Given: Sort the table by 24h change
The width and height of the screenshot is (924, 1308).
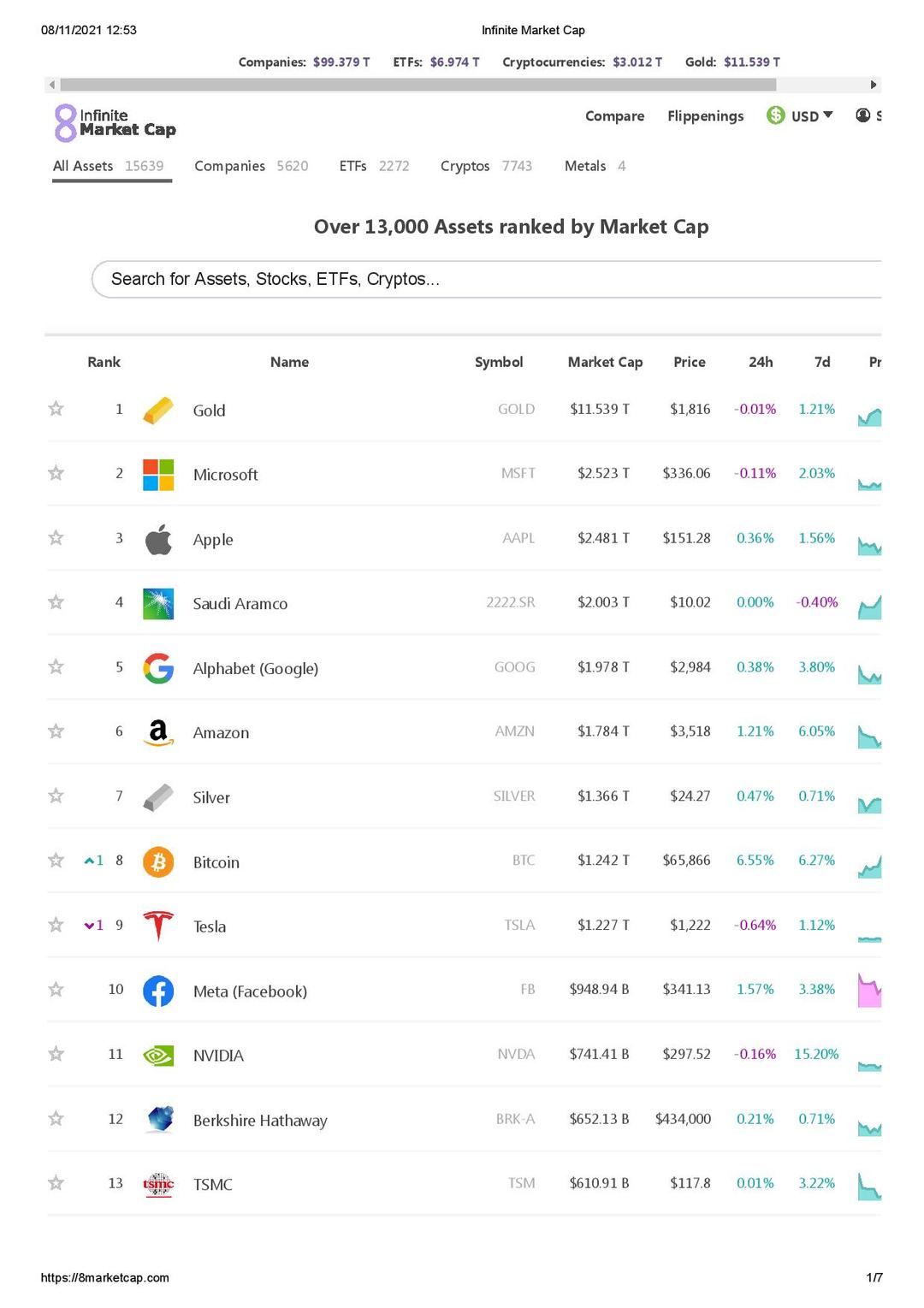Looking at the screenshot, I should click(761, 362).
